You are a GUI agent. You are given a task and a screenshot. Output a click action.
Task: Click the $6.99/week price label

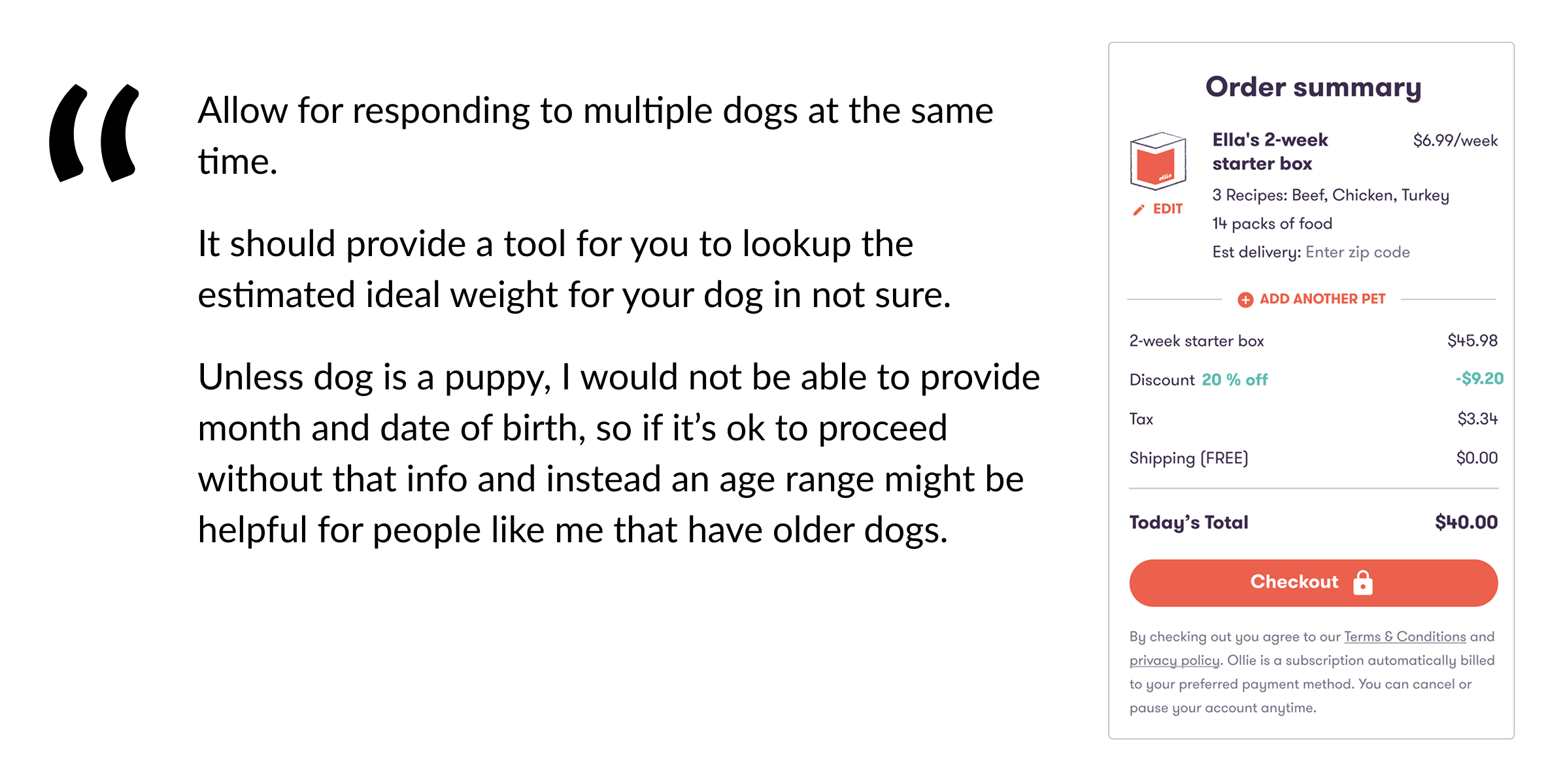[x=1455, y=140]
